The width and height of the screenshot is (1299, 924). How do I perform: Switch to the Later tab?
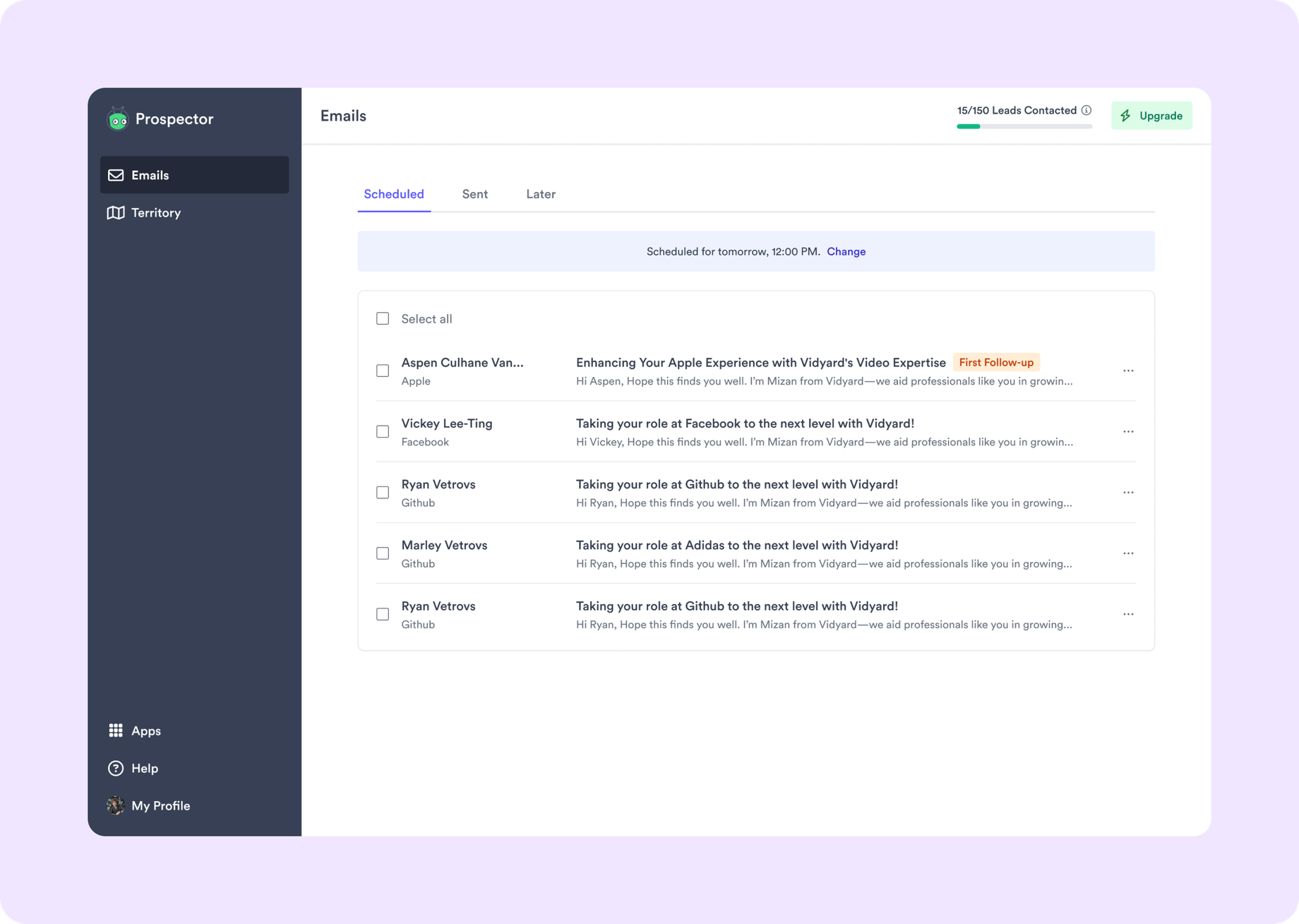(x=541, y=194)
